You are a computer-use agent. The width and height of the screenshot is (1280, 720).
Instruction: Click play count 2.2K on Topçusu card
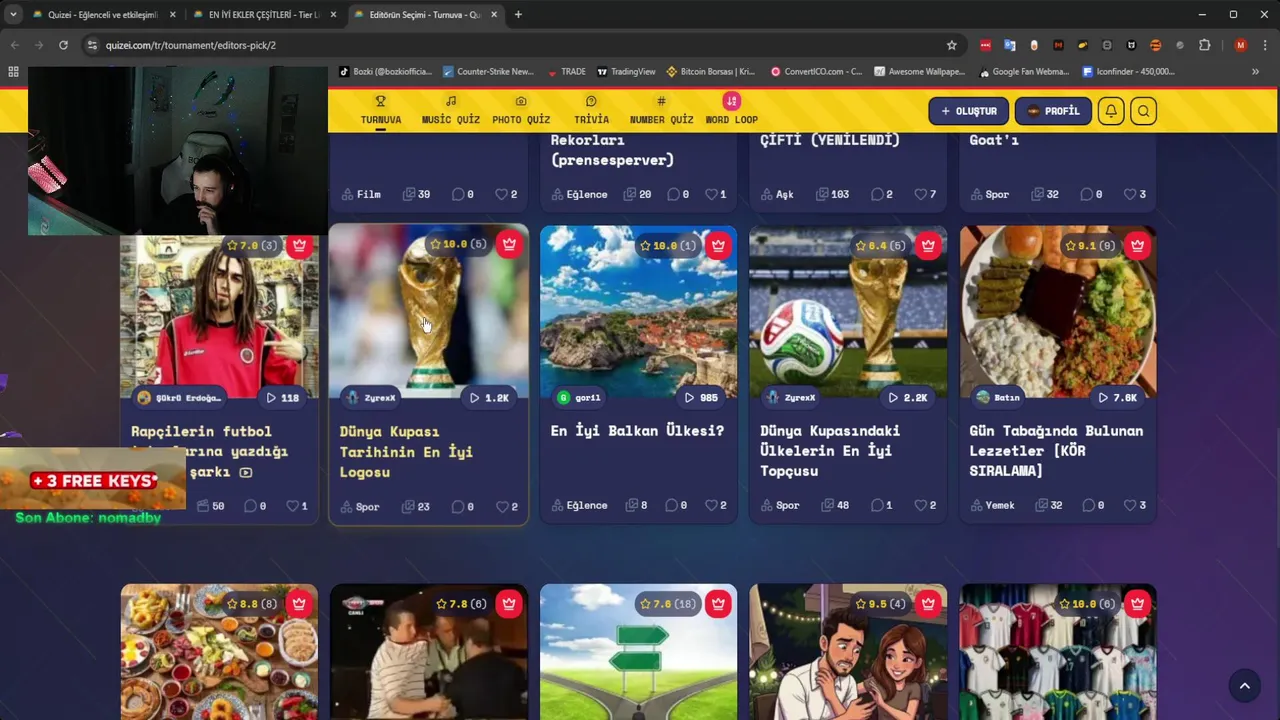coord(908,397)
